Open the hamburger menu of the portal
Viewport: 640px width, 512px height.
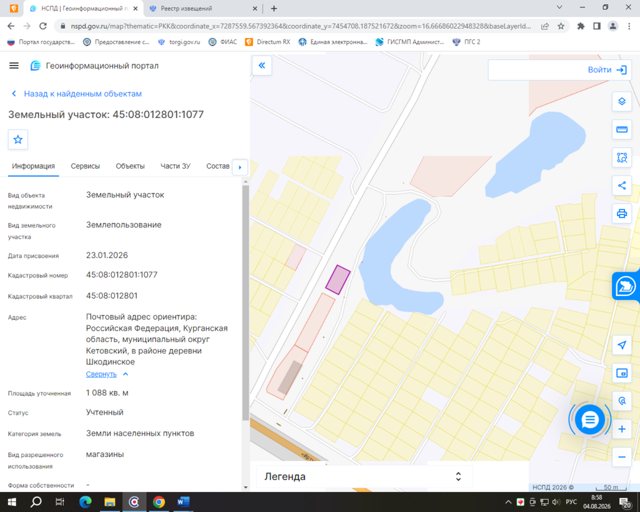click(x=14, y=65)
